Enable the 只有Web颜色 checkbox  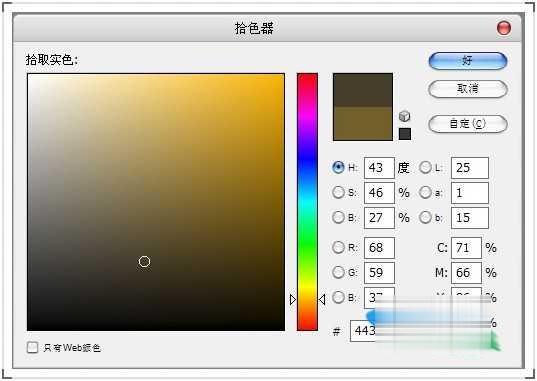coord(32,347)
